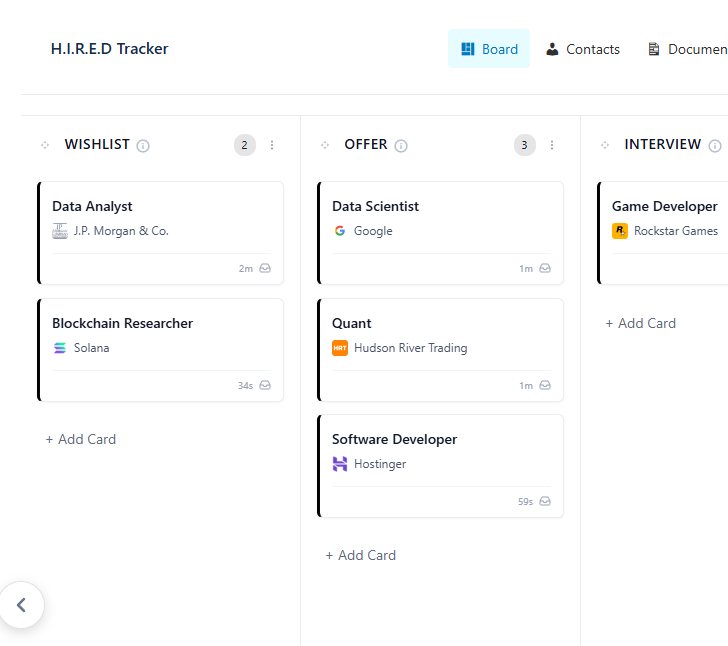Switch to the Board tab
The height and width of the screenshot is (646, 728).
[489, 49]
